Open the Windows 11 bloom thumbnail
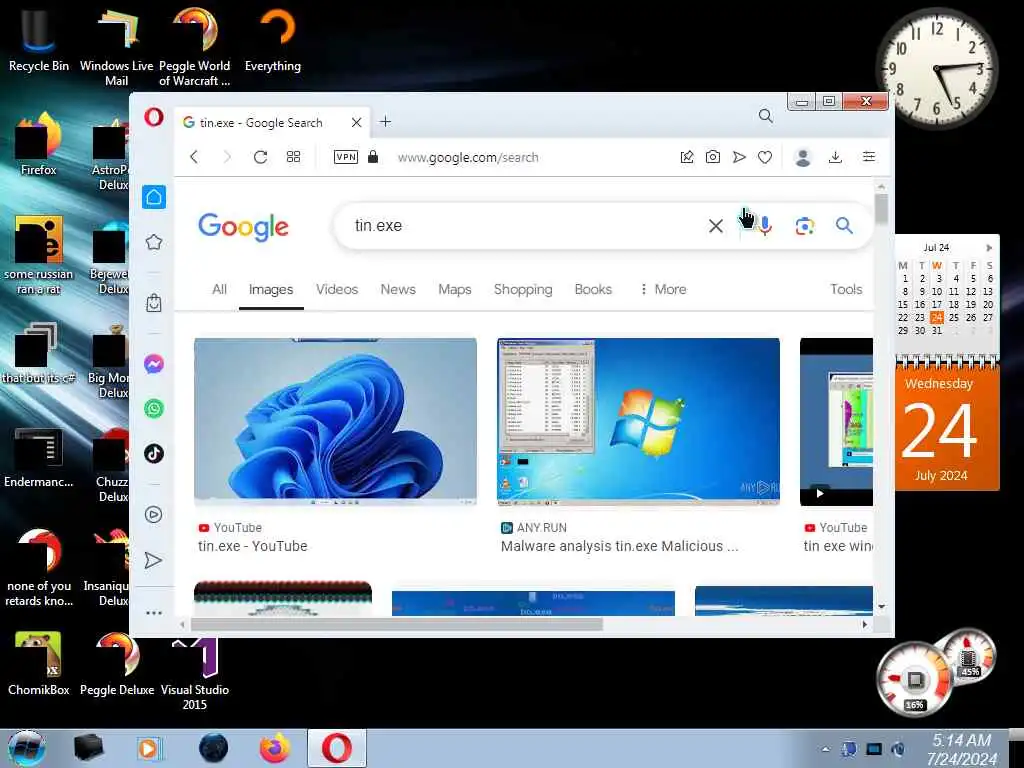 pos(335,422)
